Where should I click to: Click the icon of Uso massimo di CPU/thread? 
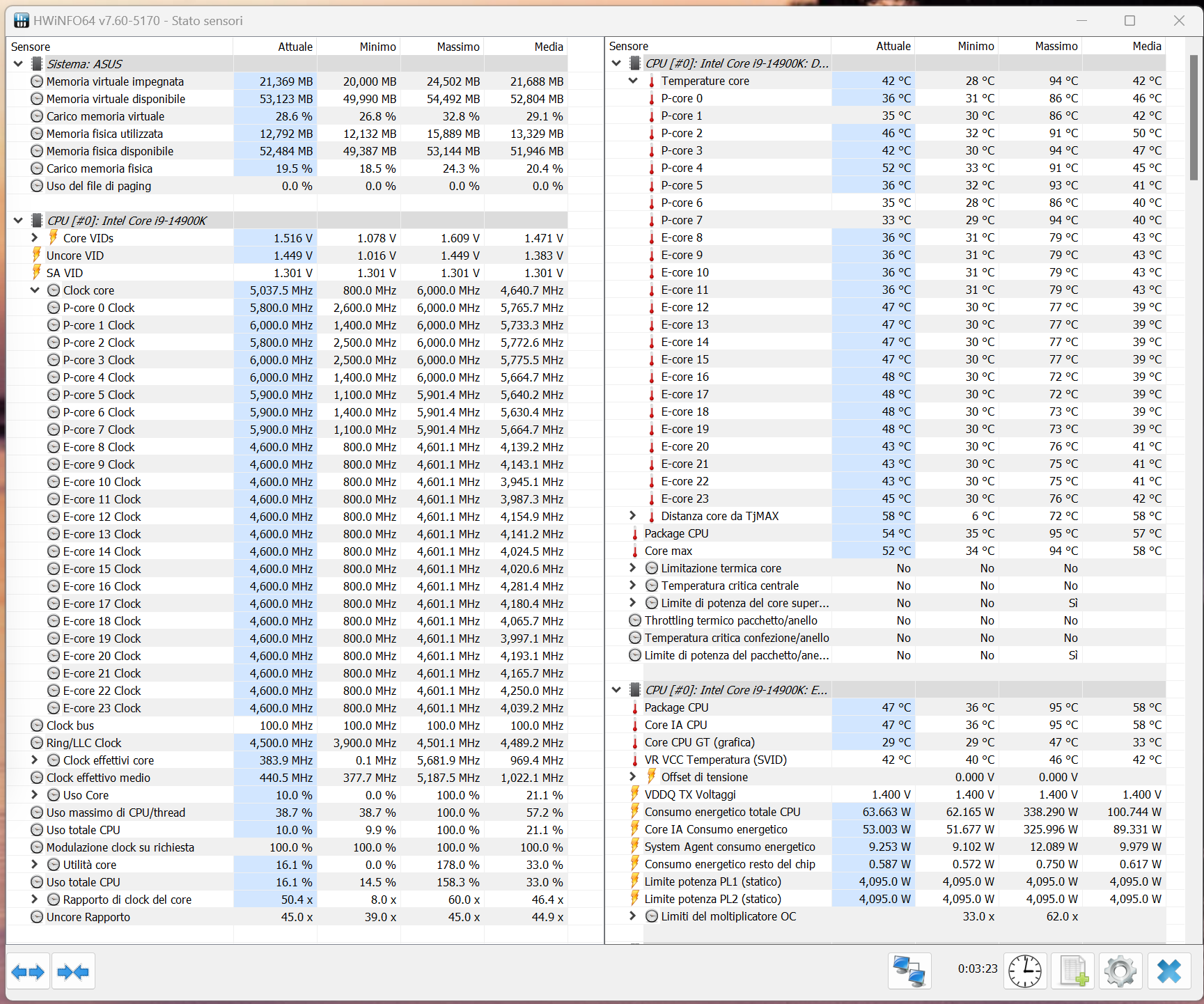pos(37,813)
